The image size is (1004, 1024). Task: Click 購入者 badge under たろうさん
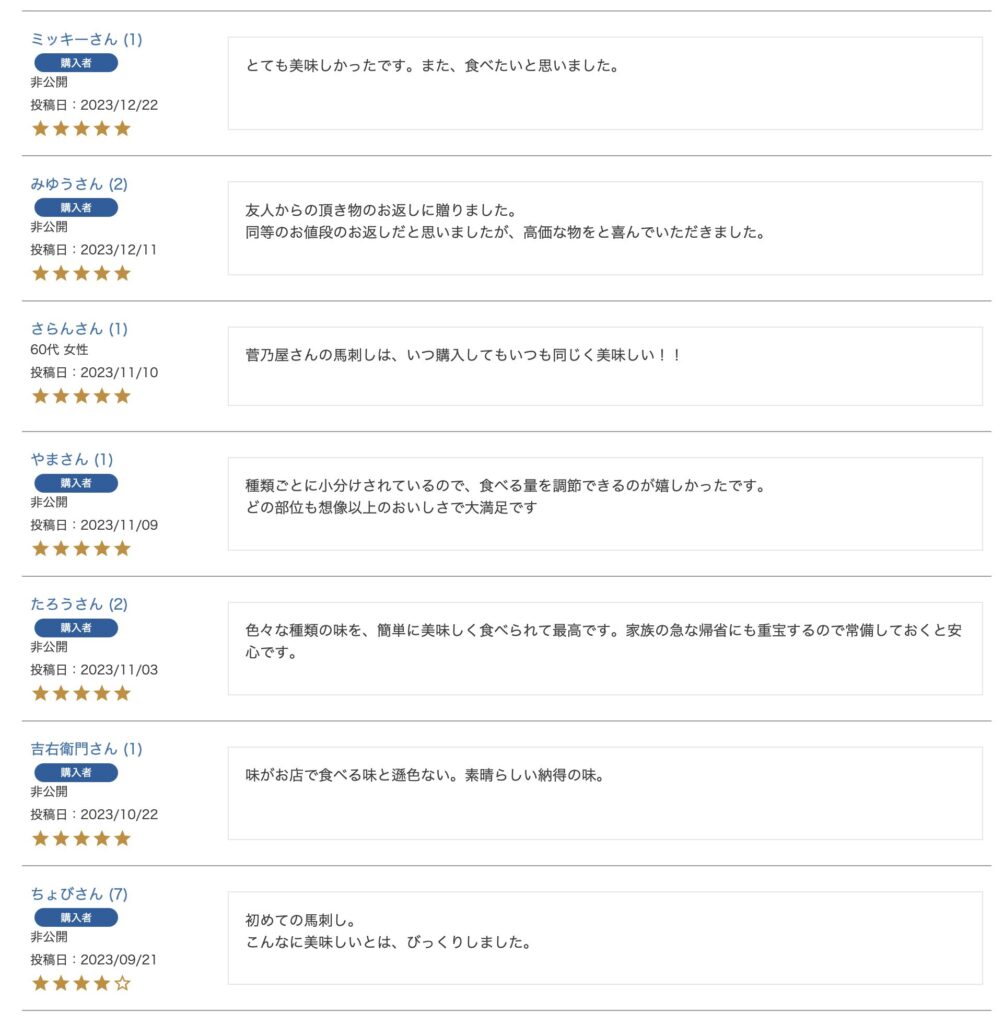point(76,628)
